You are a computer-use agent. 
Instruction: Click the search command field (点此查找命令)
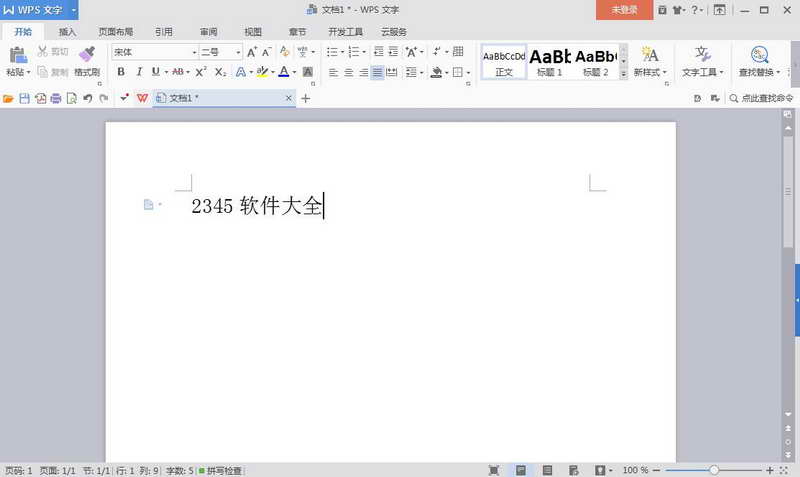click(761, 98)
